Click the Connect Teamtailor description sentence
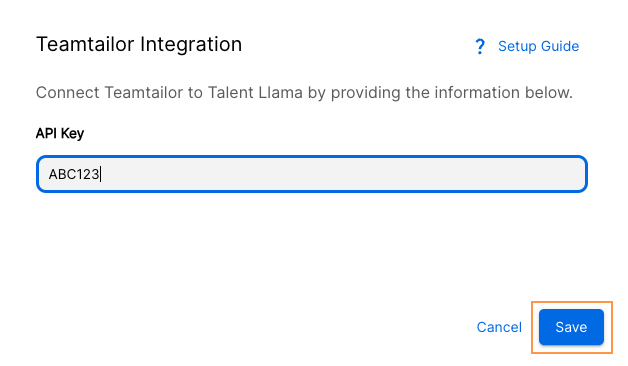The height and width of the screenshot is (366, 628). click(x=304, y=93)
